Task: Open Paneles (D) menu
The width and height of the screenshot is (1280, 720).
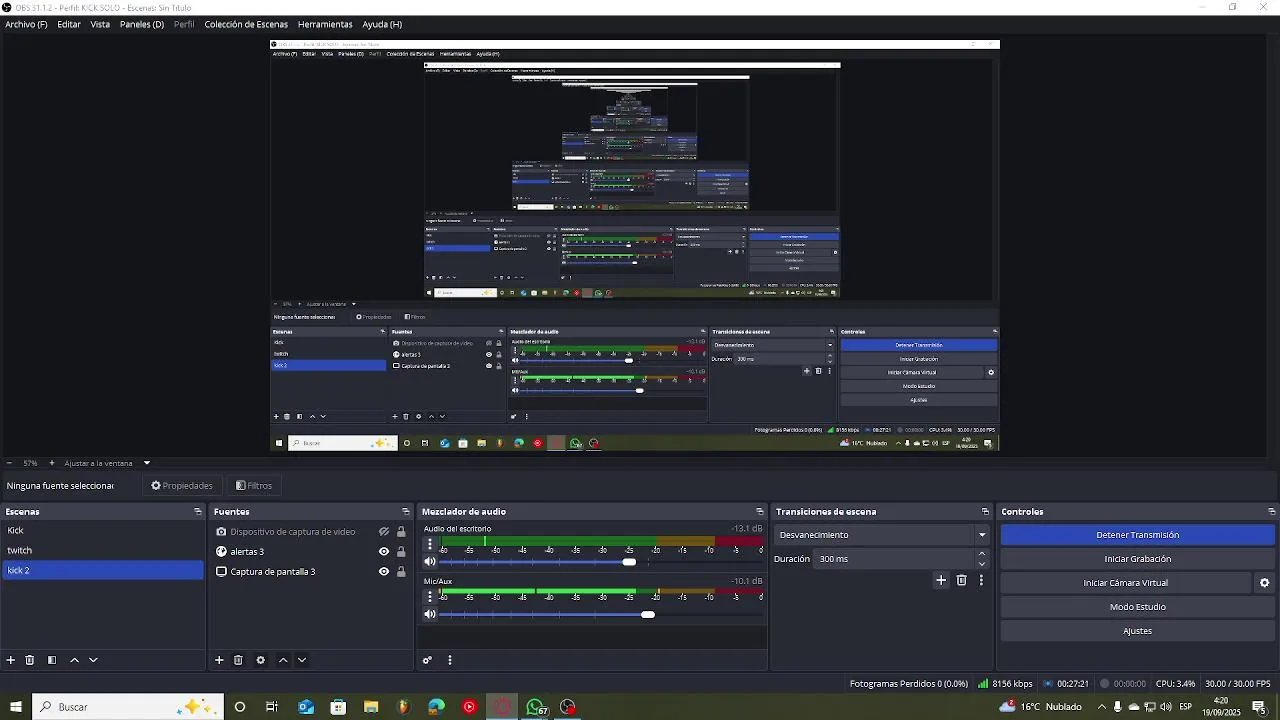Action: tap(142, 24)
